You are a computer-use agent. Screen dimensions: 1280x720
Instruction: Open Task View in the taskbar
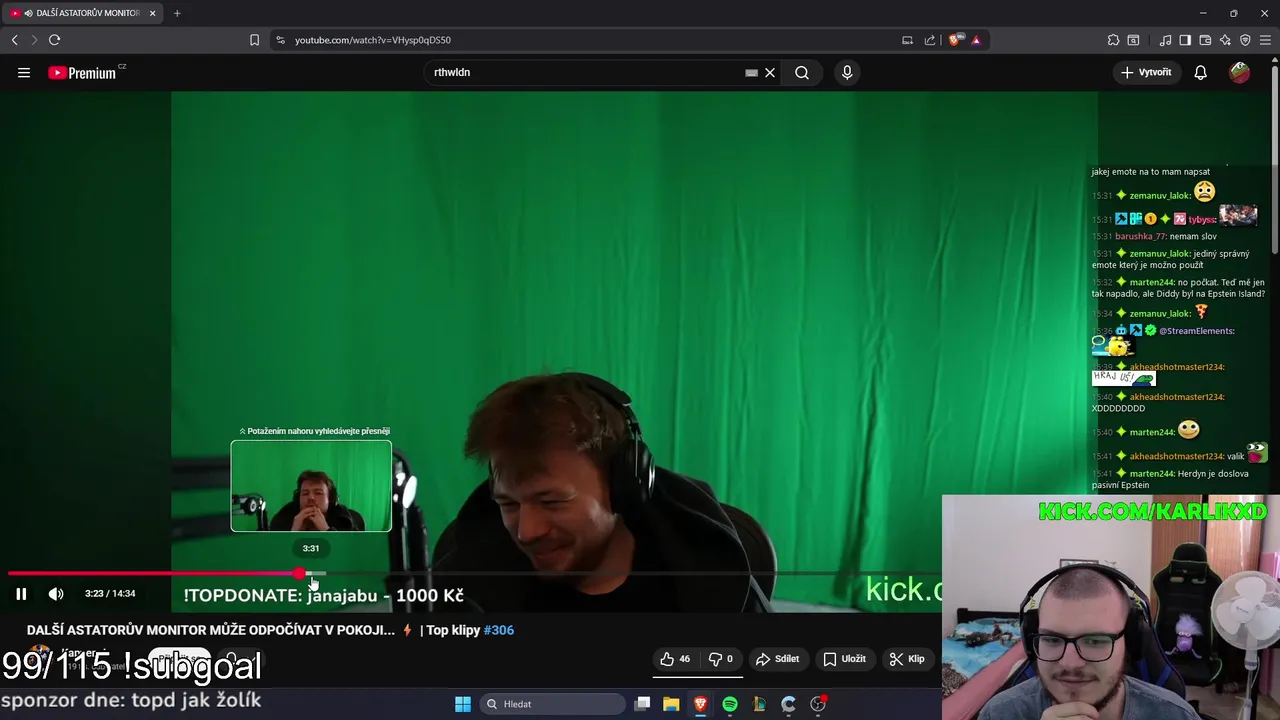[643, 704]
